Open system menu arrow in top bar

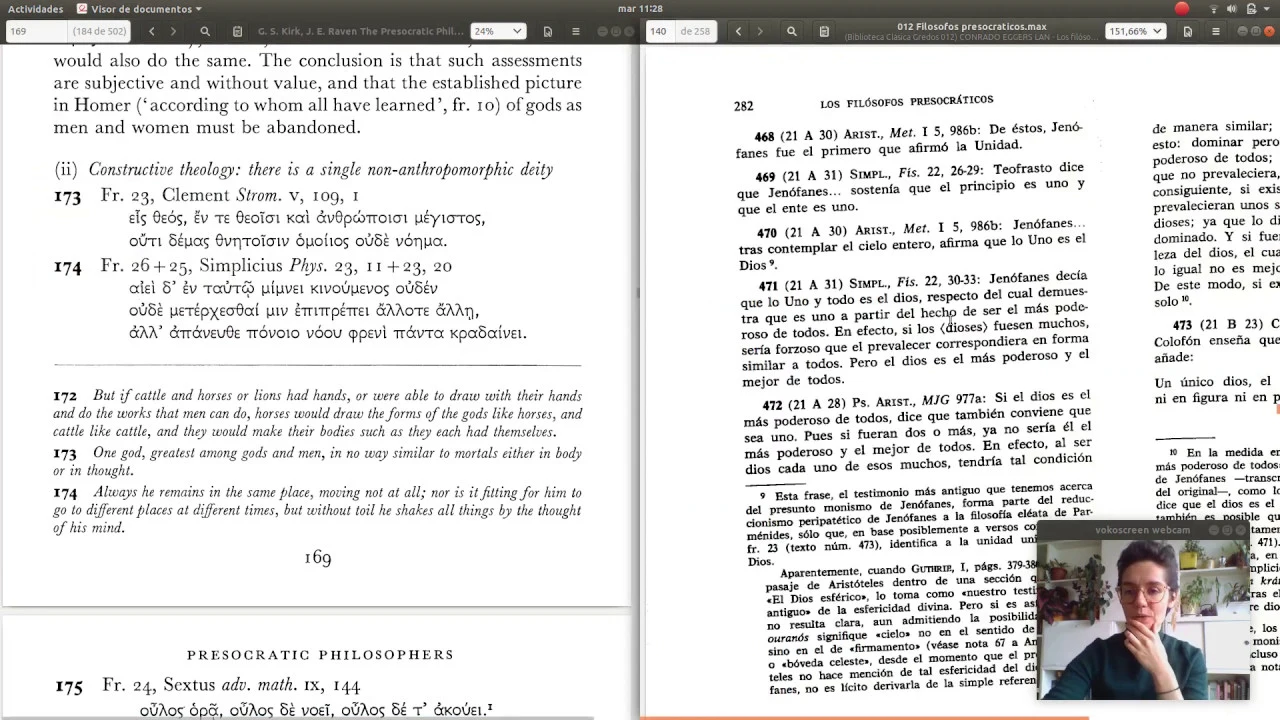[x=1268, y=8]
